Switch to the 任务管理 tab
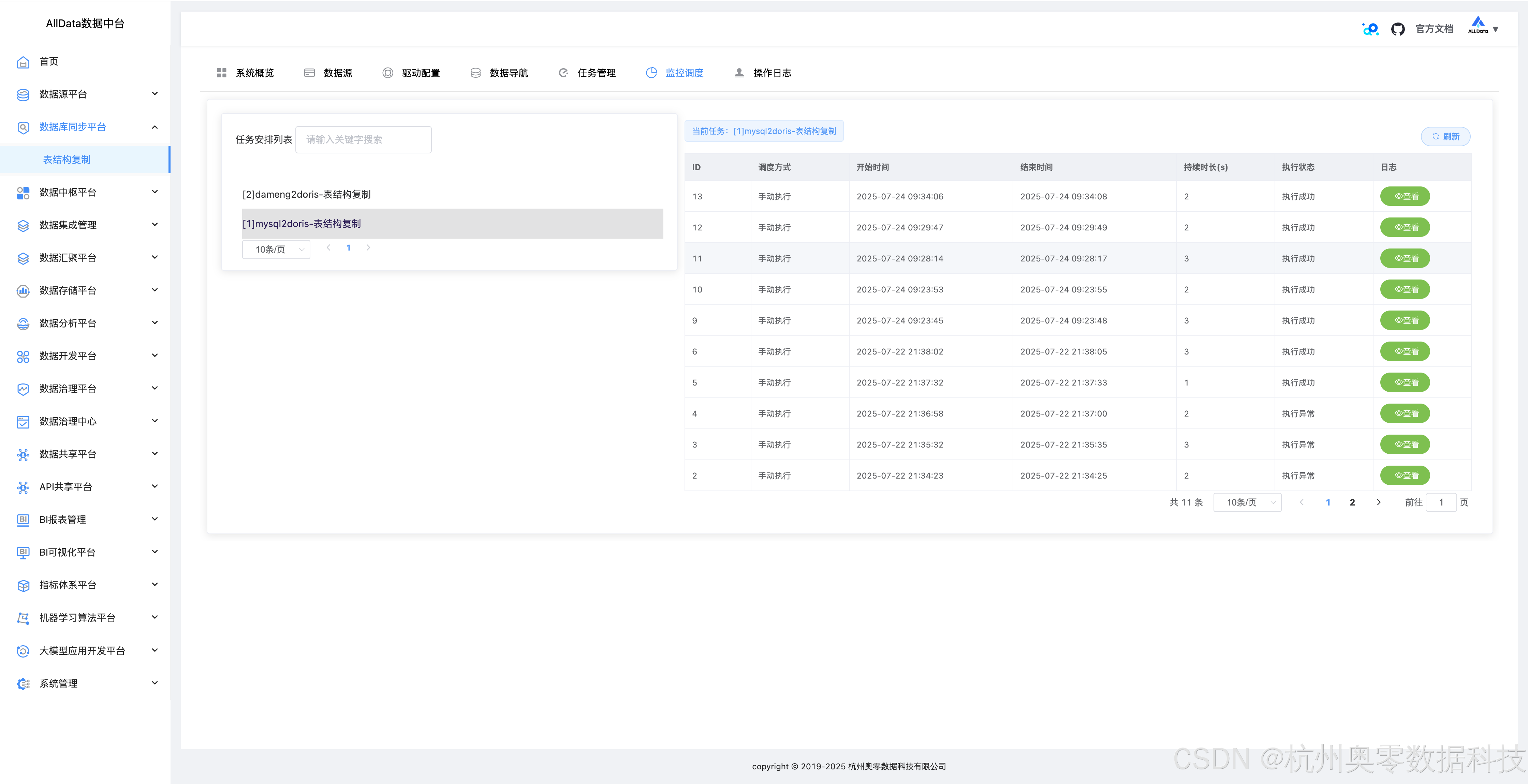Image resolution: width=1528 pixels, height=784 pixels. pyautogui.click(x=596, y=73)
